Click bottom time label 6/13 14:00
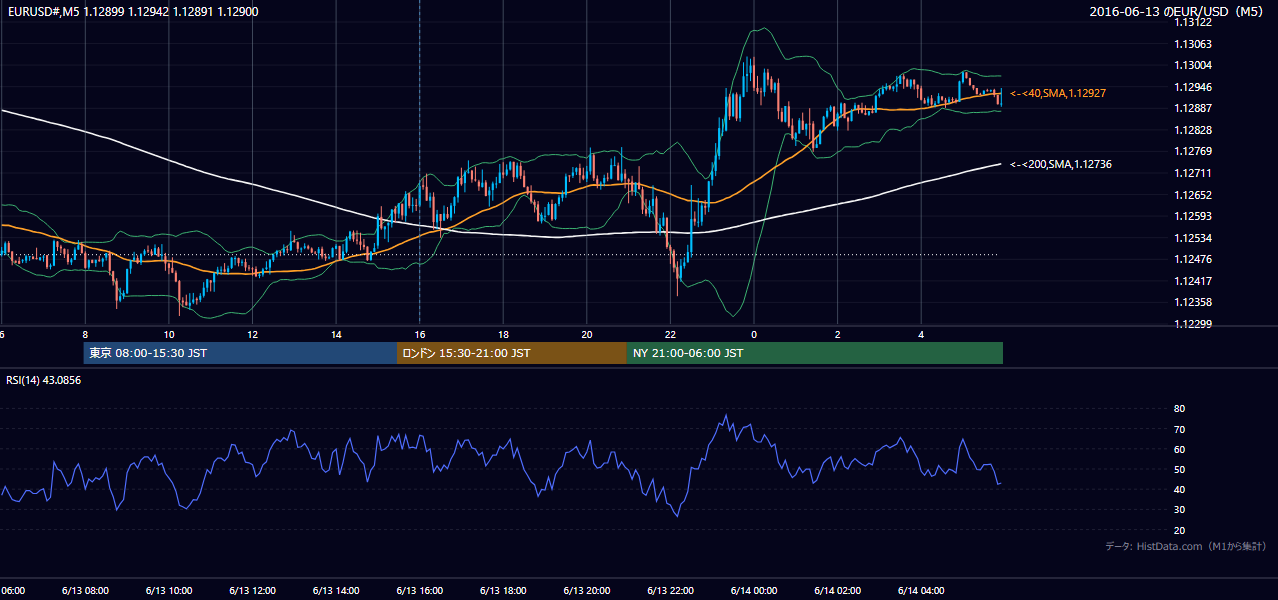1278x600 pixels. [x=336, y=590]
